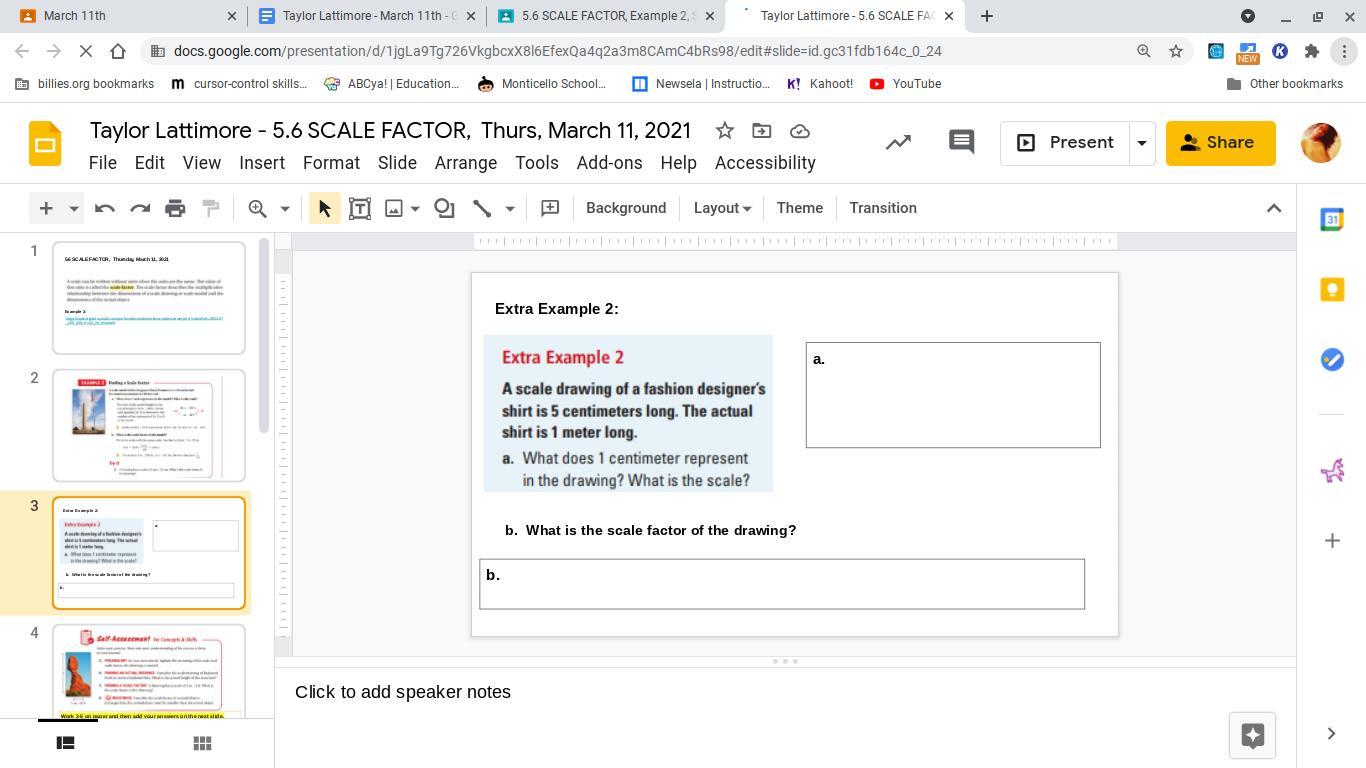Show the side panel chevron
Viewport: 1366px width, 768px height.
point(1331,734)
